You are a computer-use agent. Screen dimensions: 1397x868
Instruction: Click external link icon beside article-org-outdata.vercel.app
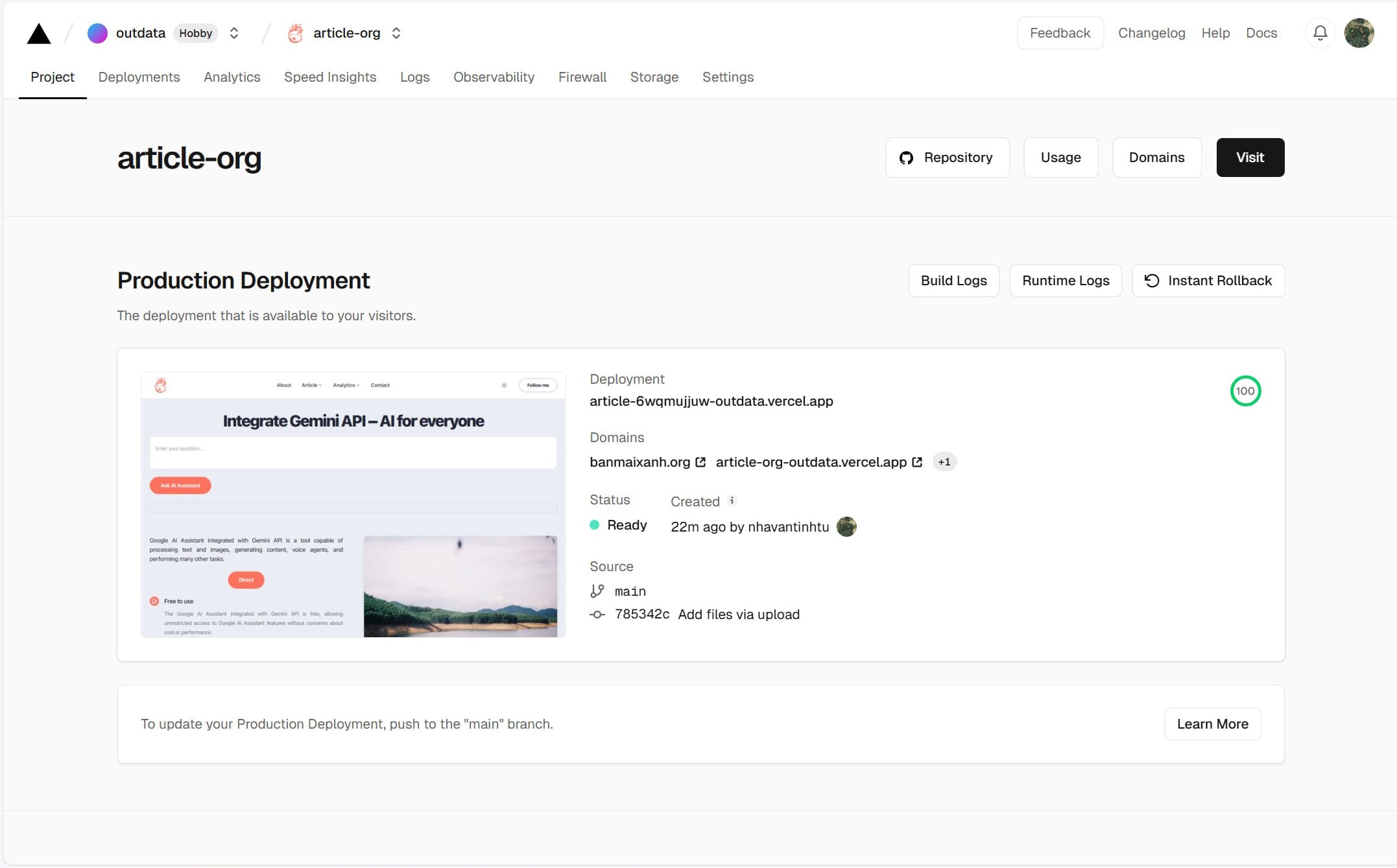pos(917,462)
